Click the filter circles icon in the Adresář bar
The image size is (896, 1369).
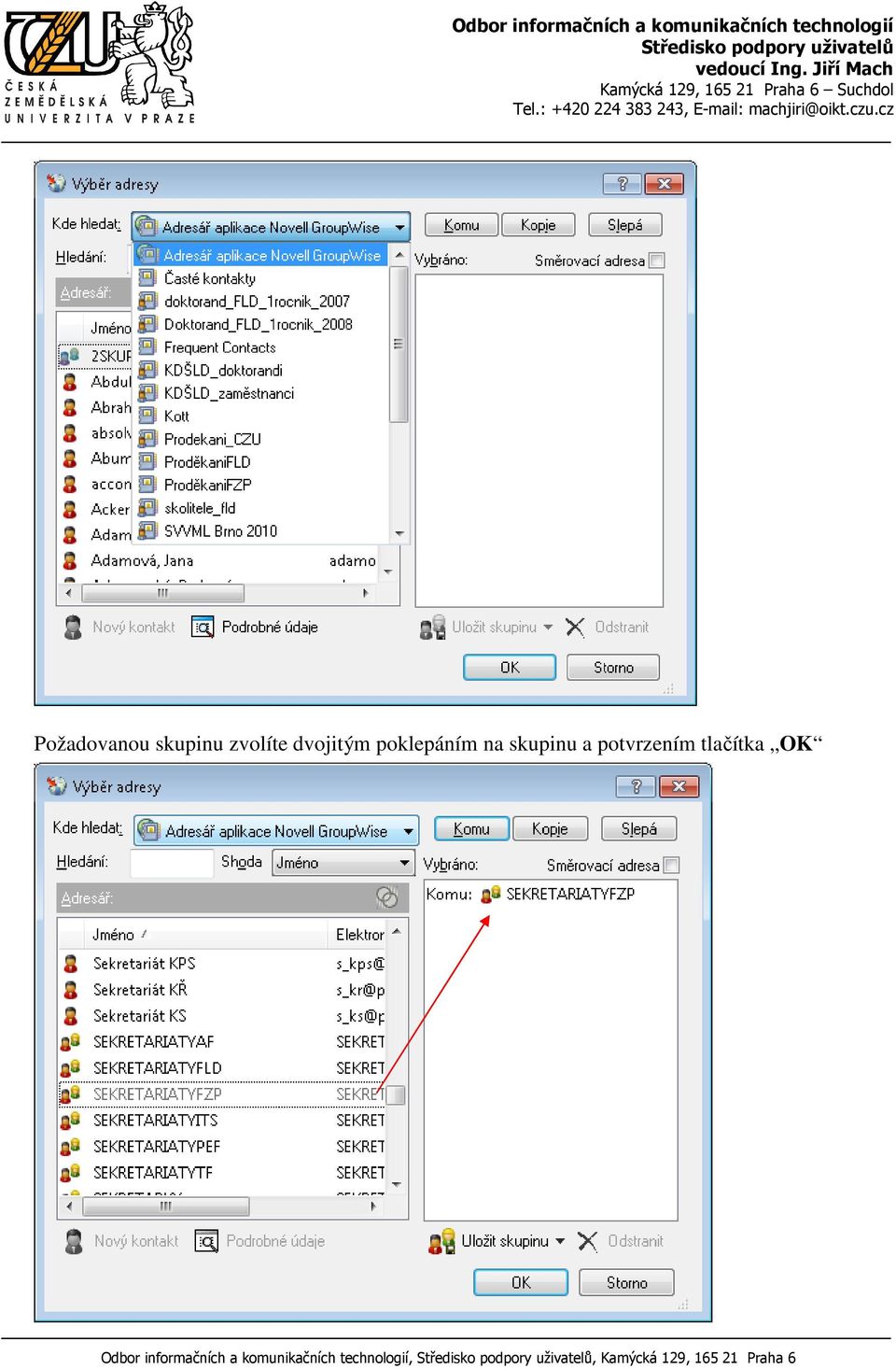point(387,897)
